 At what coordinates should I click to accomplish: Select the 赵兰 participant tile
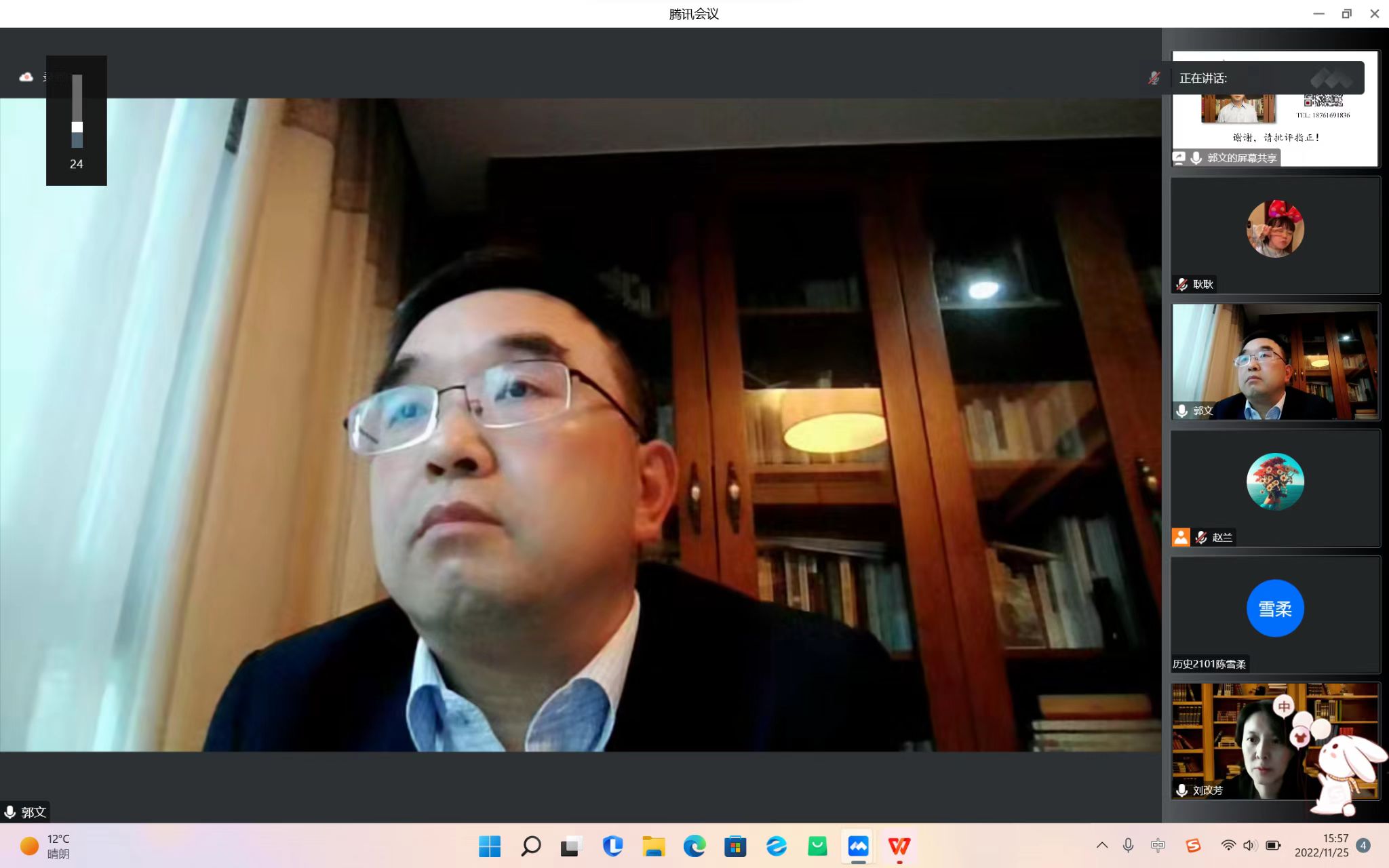[x=1275, y=488]
